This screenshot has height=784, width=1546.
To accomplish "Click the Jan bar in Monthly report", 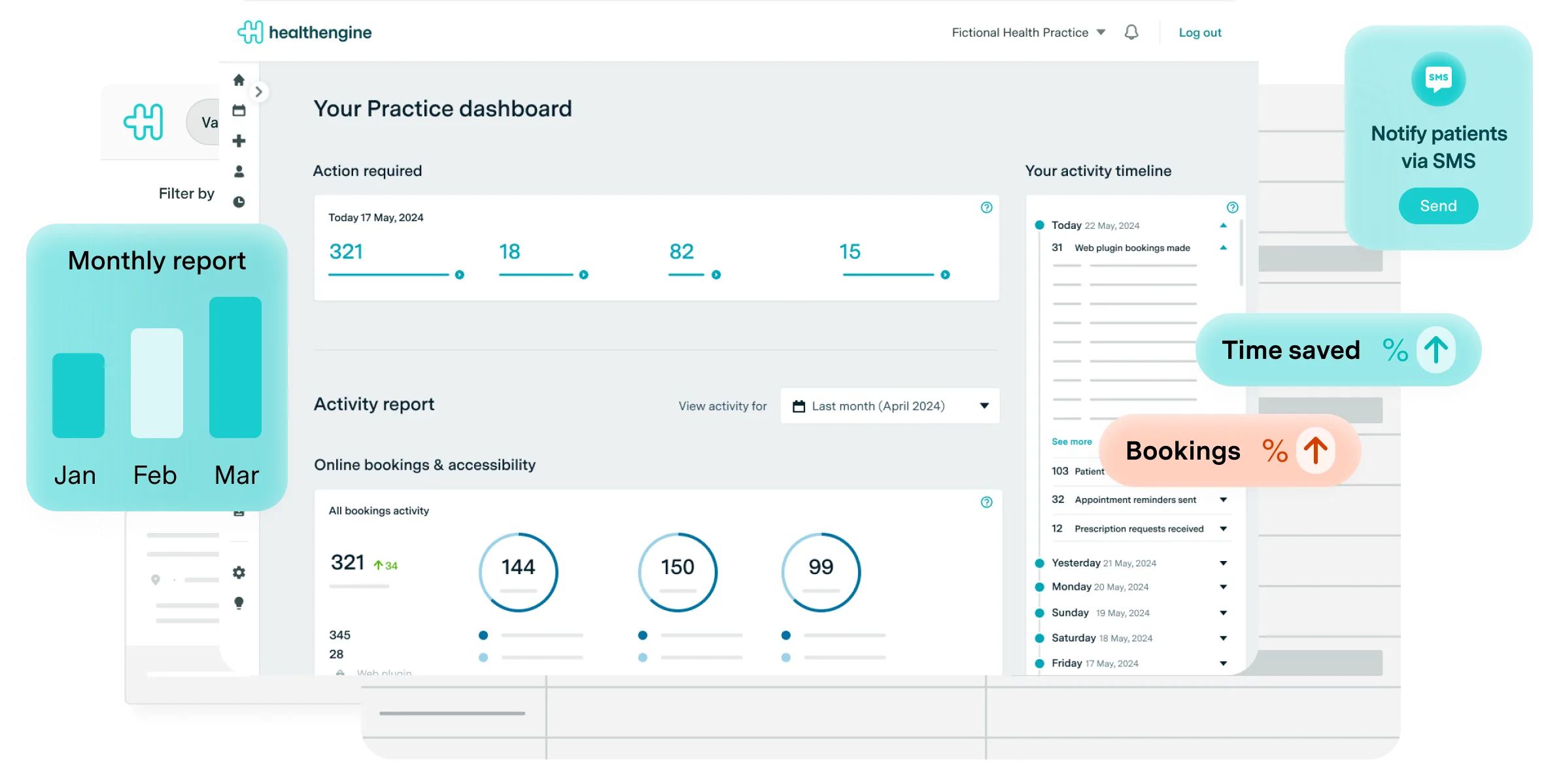I will click(x=78, y=396).
